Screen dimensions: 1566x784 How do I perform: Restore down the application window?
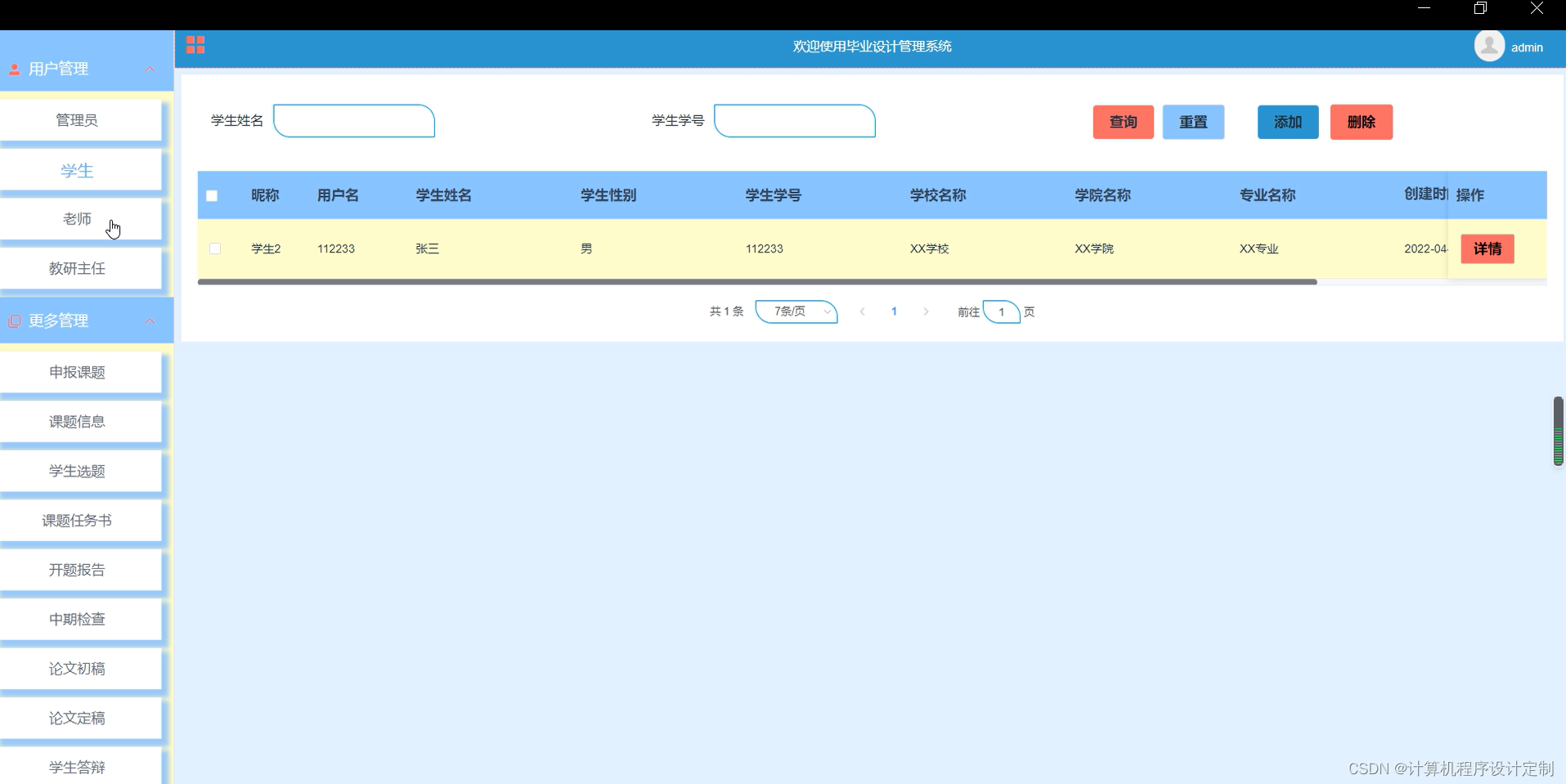coord(1480,8)
